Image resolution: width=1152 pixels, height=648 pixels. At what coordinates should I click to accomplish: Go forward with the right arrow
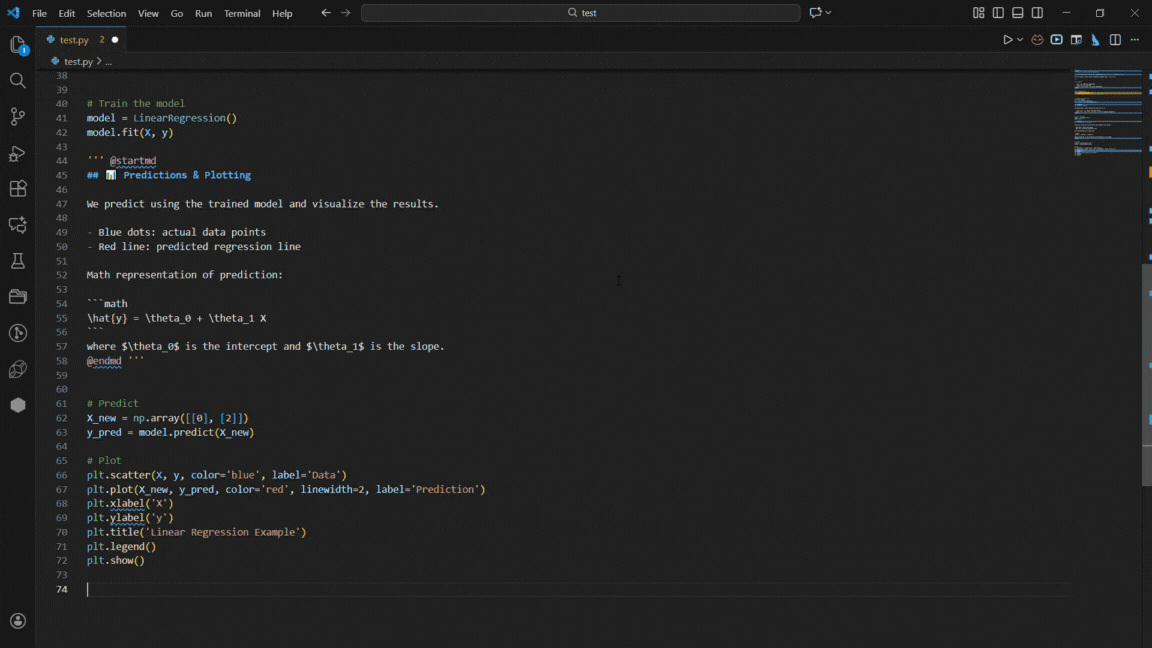click(345, 12)
